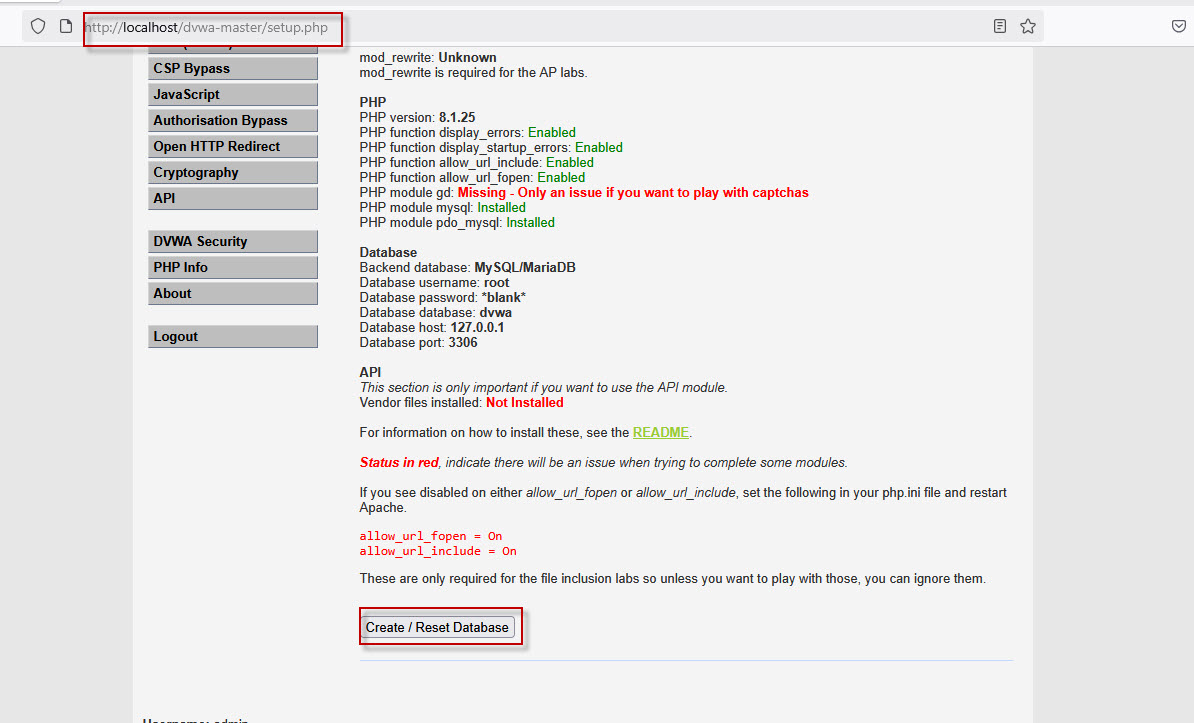Click Database port 3306 value

point(463,343)
